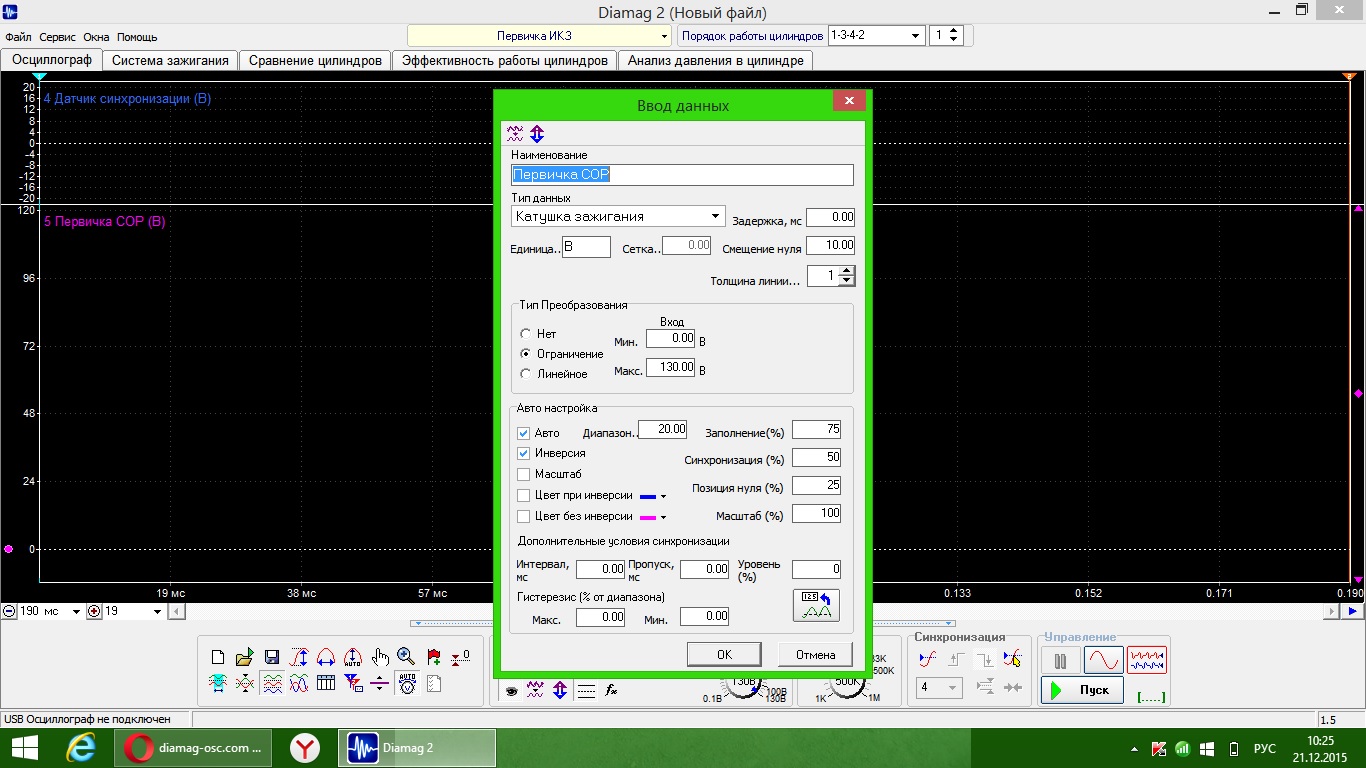Open the sync channel 4 dropdown
1366x768 pixels.
tap(939, 688)
